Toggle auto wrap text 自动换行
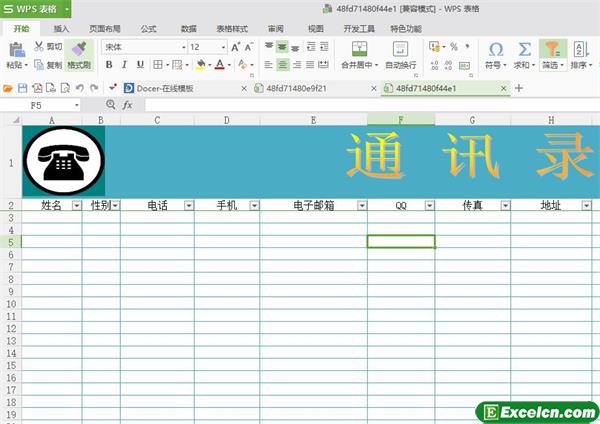Screen dimensions: 600x424 400,55
